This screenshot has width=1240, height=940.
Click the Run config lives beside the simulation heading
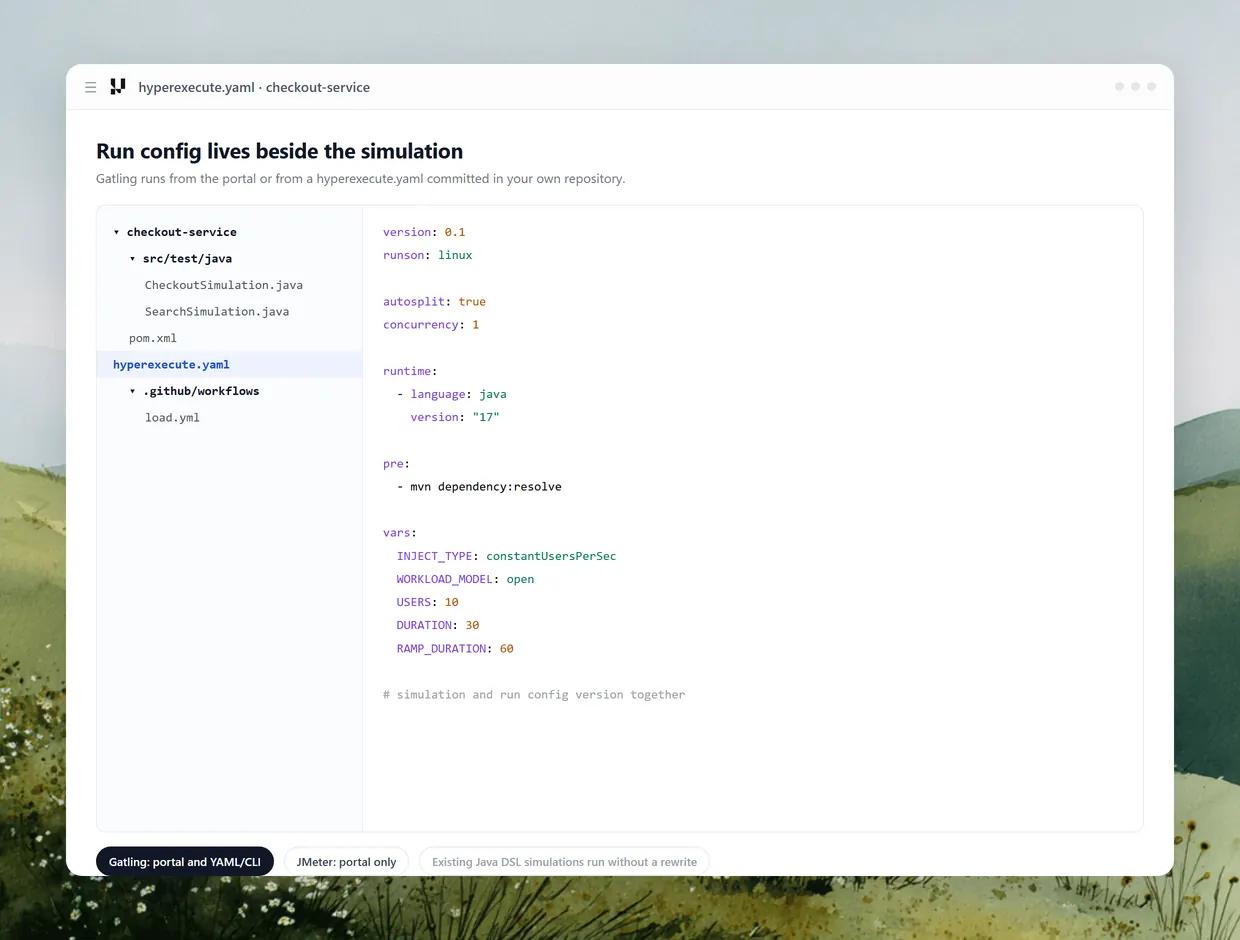tap(280, 151)
